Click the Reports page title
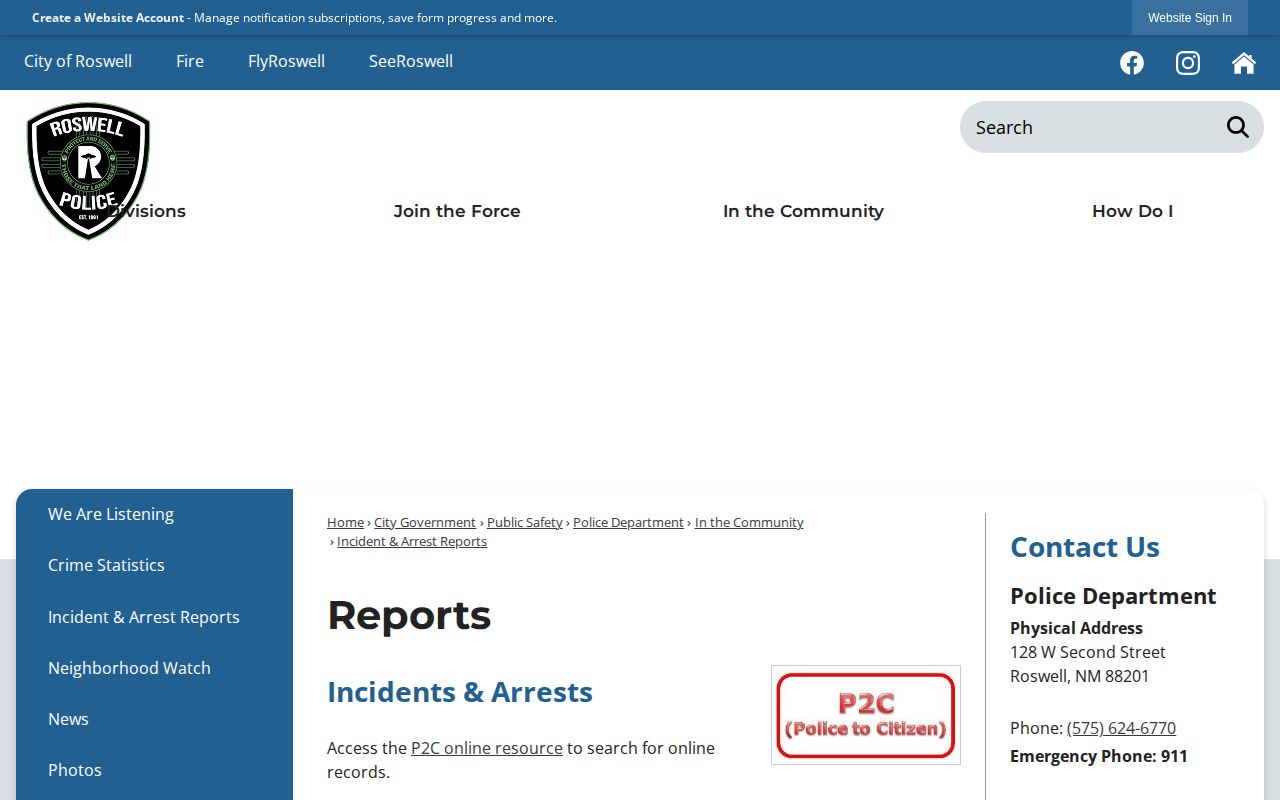 (x=409, y=615)
